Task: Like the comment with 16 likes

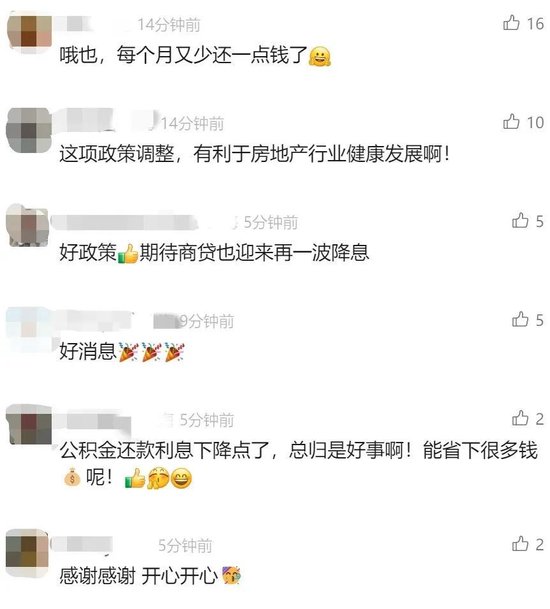Action: point(511,23)
